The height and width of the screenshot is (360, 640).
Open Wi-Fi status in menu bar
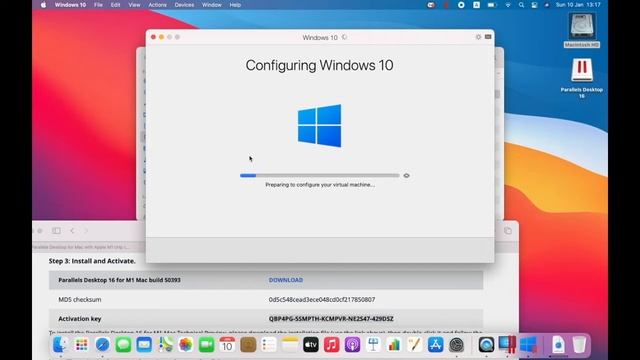tap(508, 5)
